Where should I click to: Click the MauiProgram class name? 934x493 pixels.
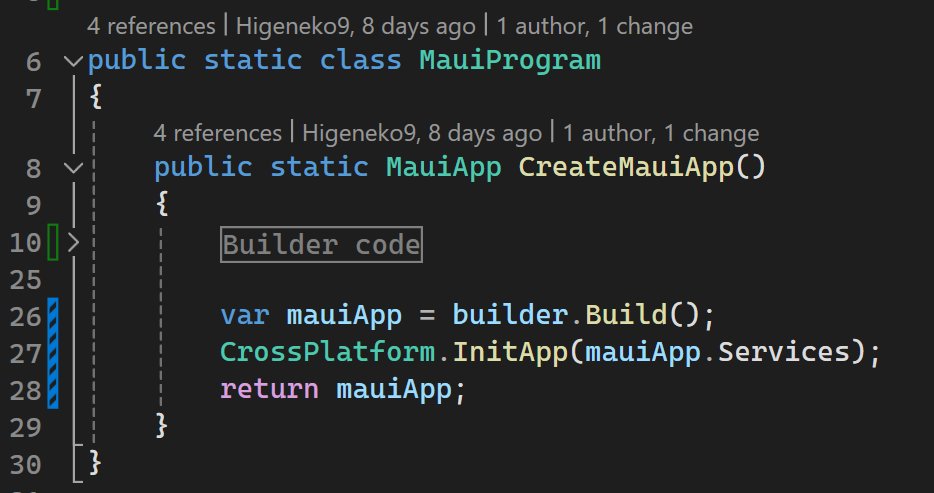[x=510, y=61]
